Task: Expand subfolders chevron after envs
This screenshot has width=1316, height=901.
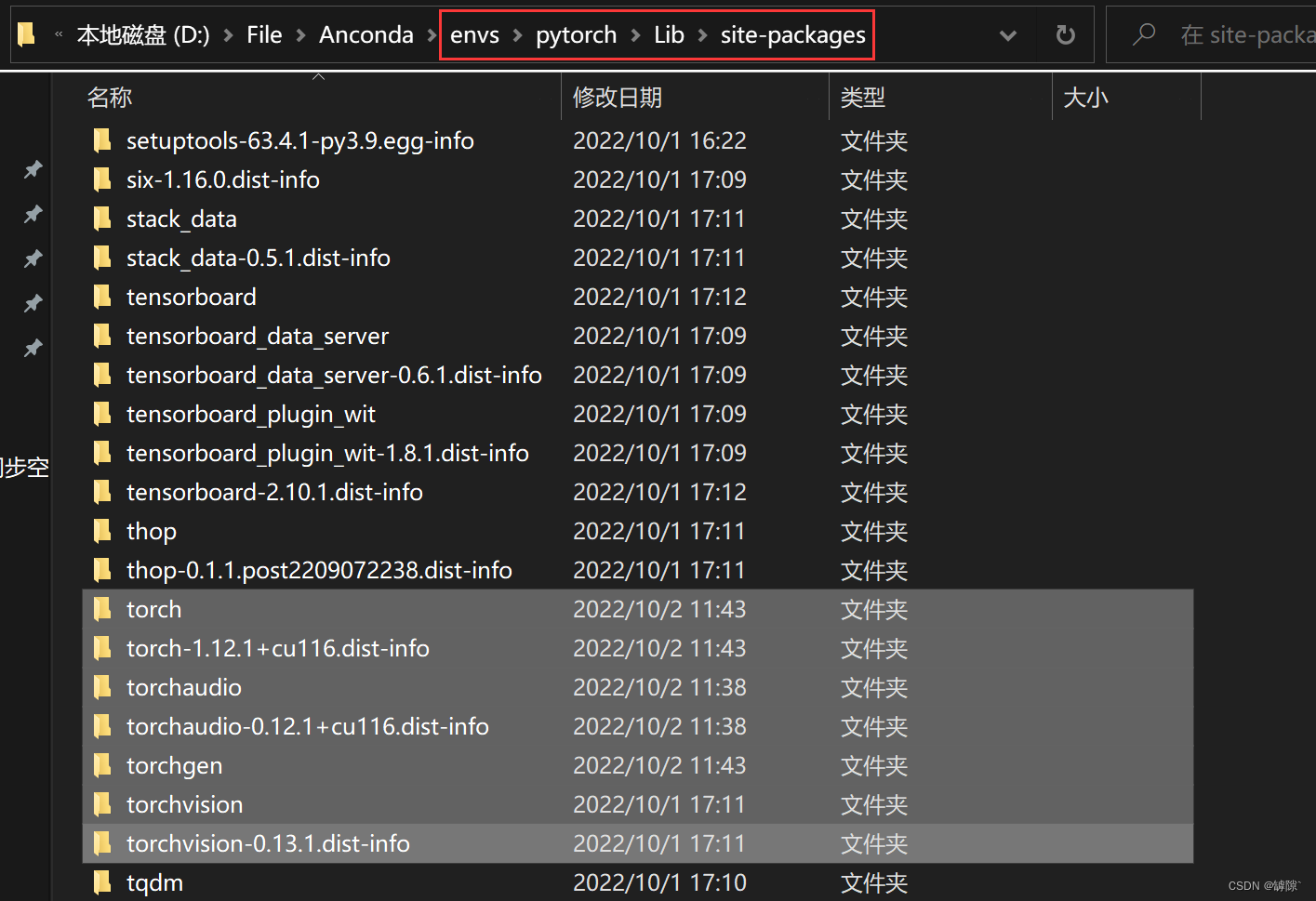Action: (x=517, y=35)
